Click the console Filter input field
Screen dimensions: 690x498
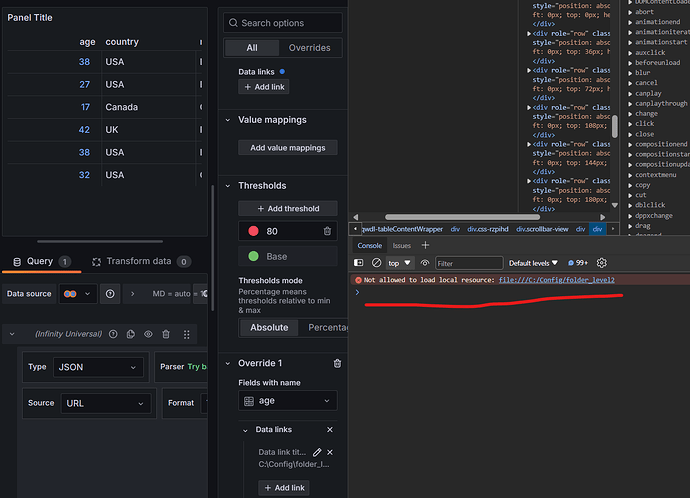tap(469, 263)
